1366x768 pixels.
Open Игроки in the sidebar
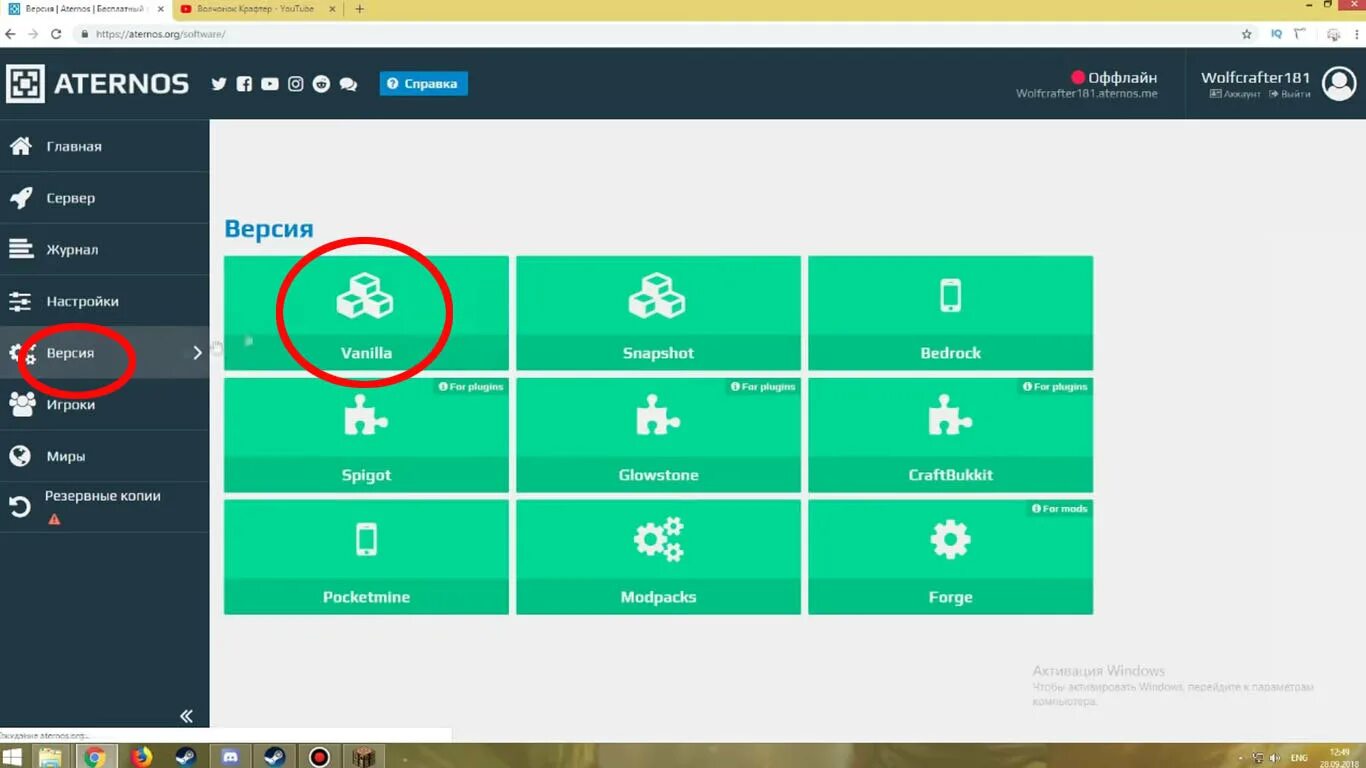point(104,404)
